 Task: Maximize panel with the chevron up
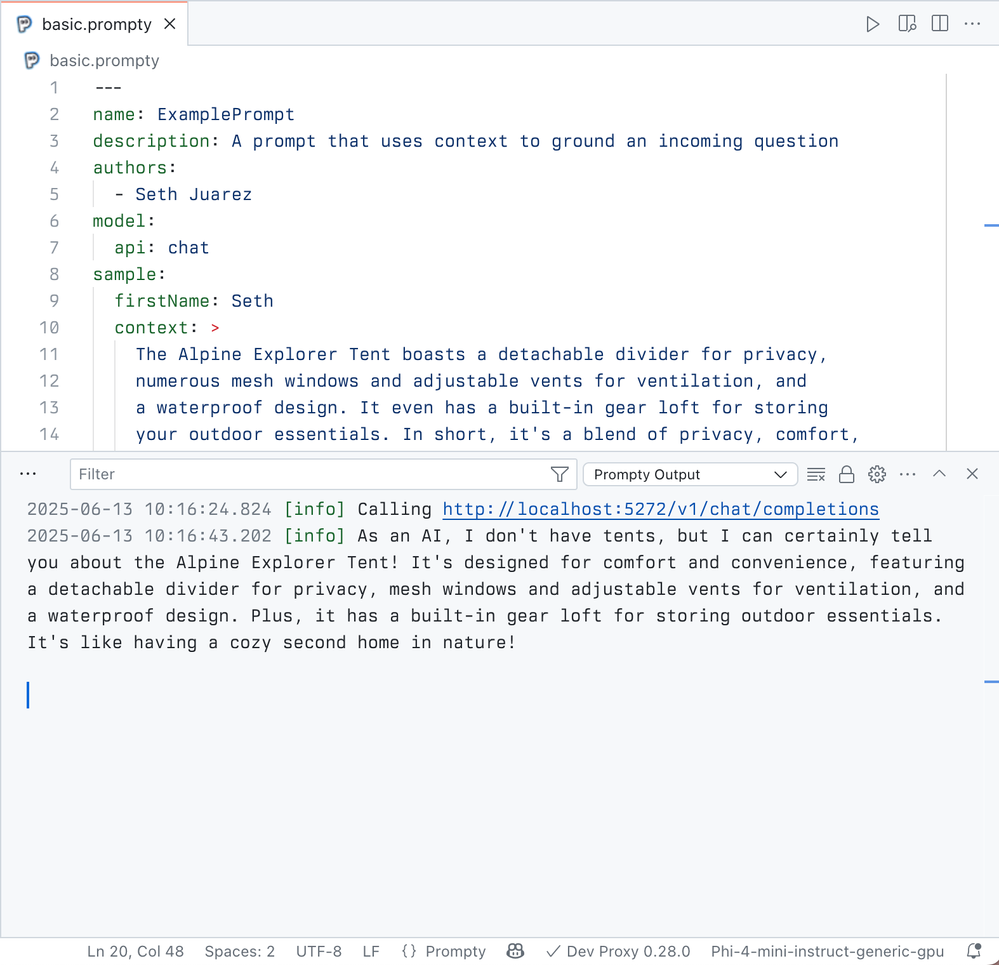click(x=939, y=474)
